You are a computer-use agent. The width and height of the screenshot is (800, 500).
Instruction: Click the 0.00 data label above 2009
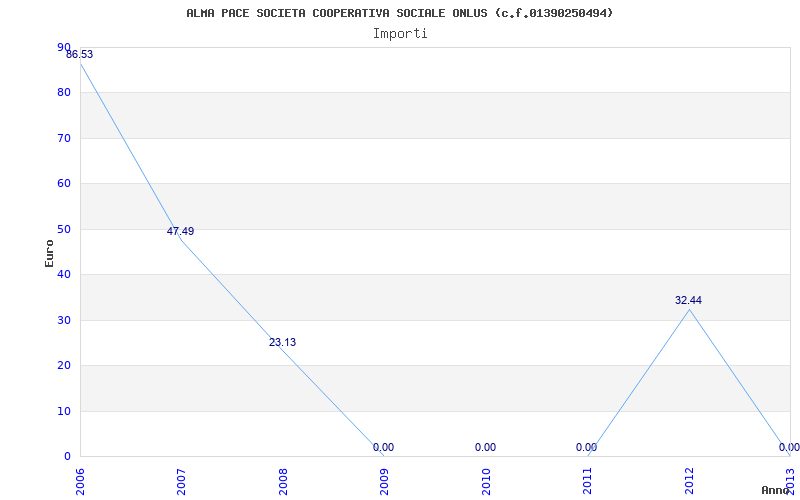click(383, 447)
